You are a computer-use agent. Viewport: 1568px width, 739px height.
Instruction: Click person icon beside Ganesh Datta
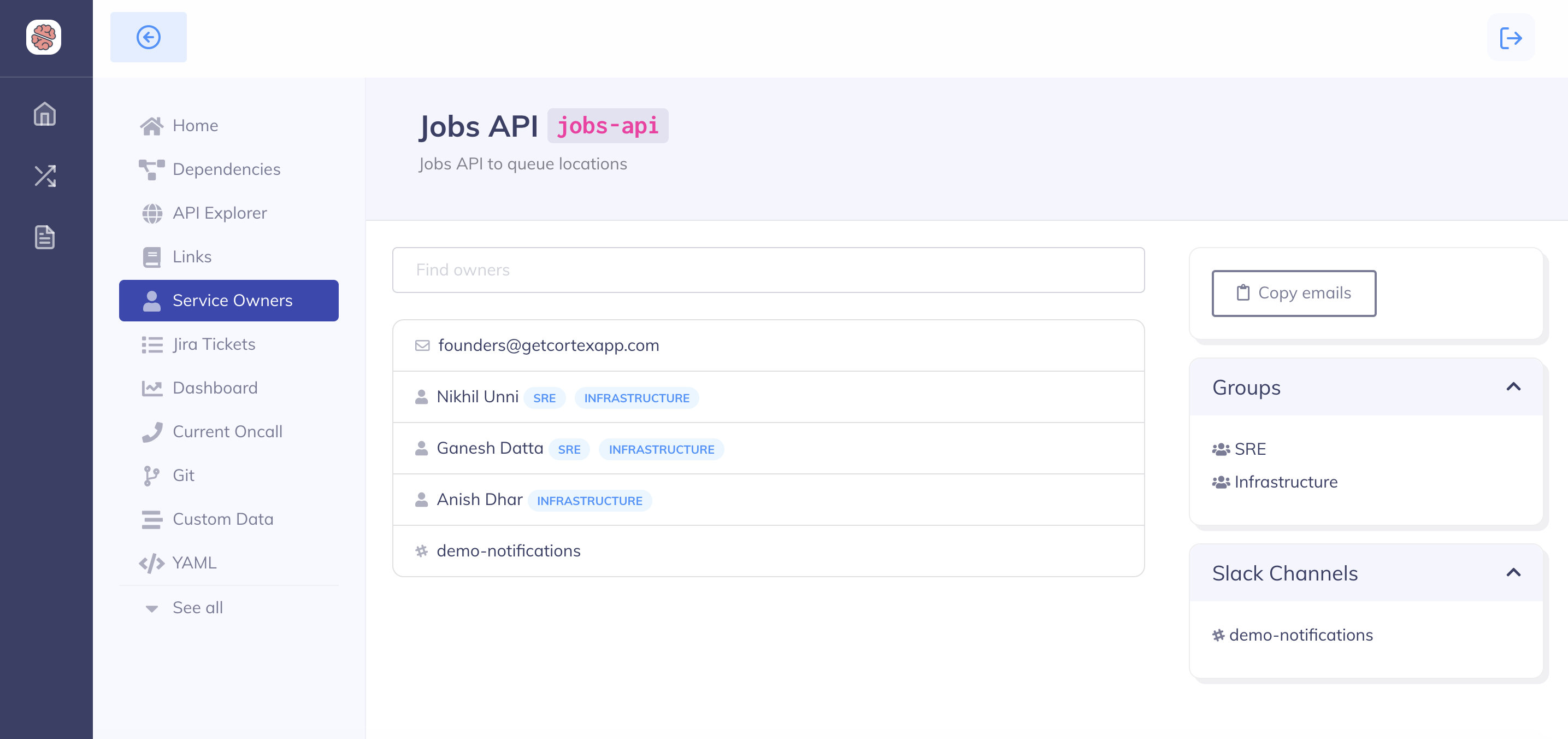421,449
